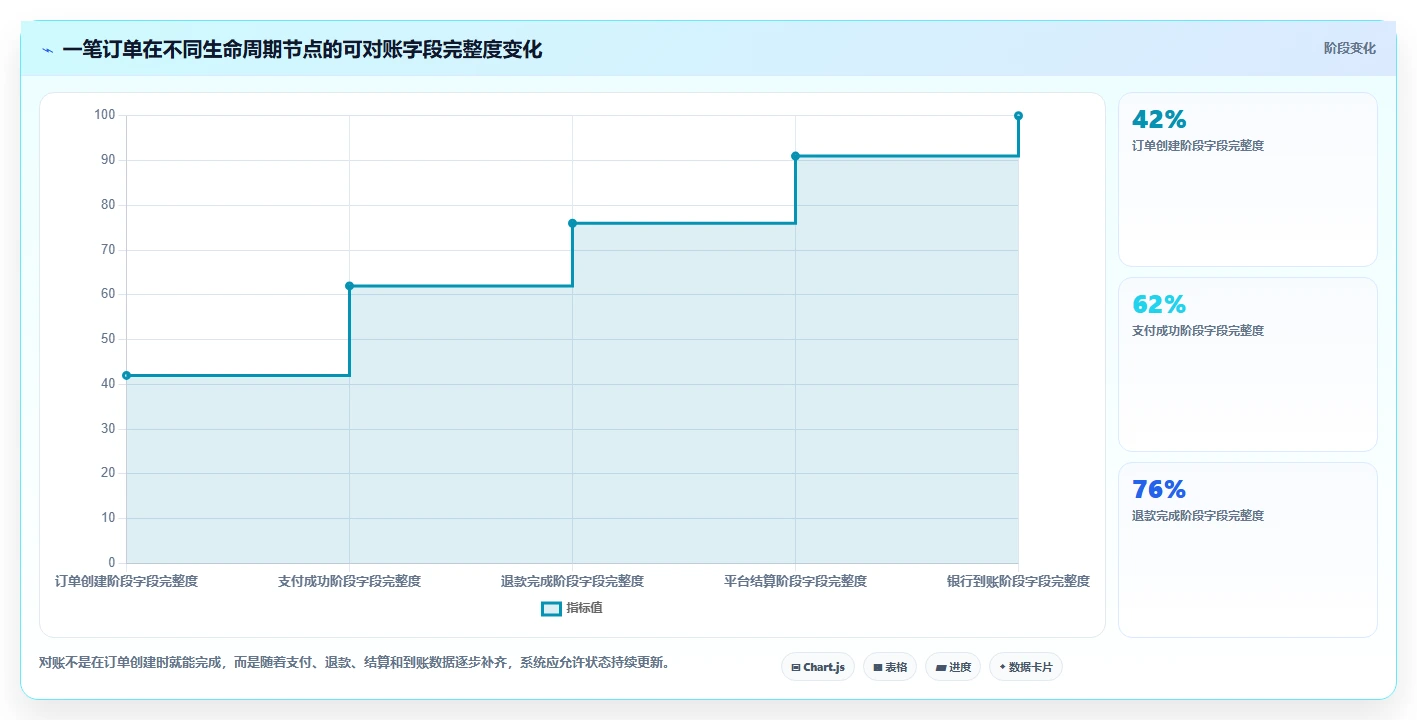The width and height of the screenshot is (1417, 720).
Task: Toggle the 指标值 legend color box
Action: [x=551, y=608]
